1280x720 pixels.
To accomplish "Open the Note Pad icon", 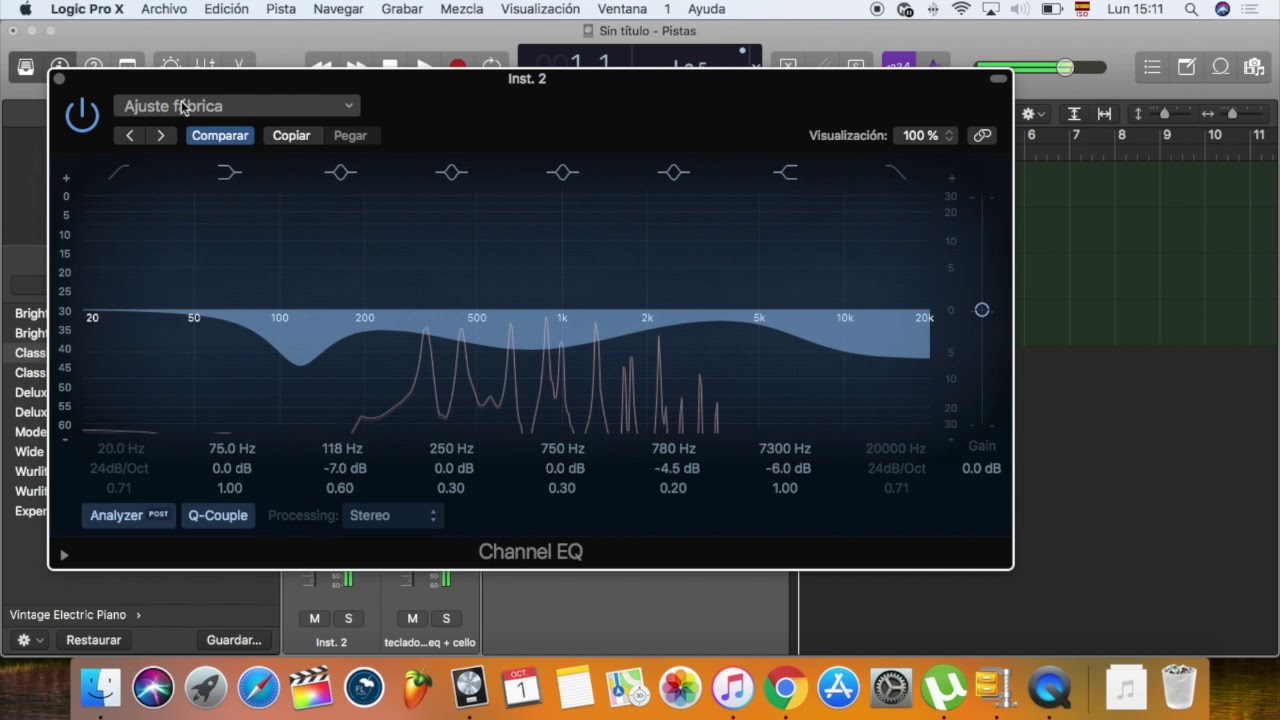I will [1186, 67].
